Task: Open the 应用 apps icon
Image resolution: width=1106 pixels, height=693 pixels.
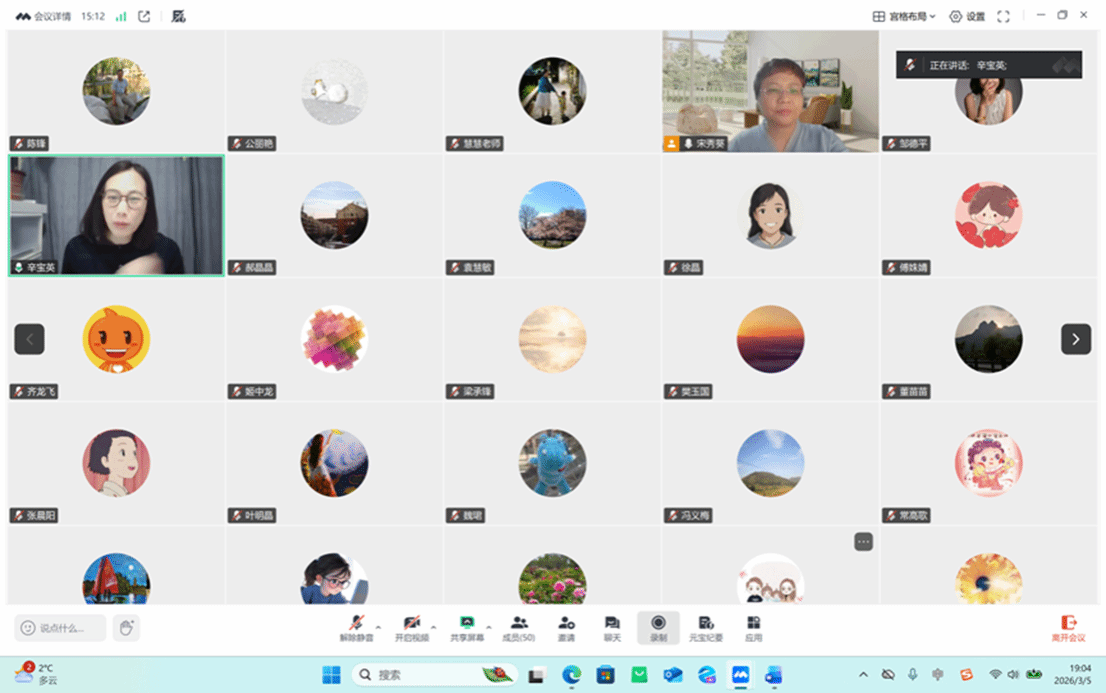Action: click(753, 627)
